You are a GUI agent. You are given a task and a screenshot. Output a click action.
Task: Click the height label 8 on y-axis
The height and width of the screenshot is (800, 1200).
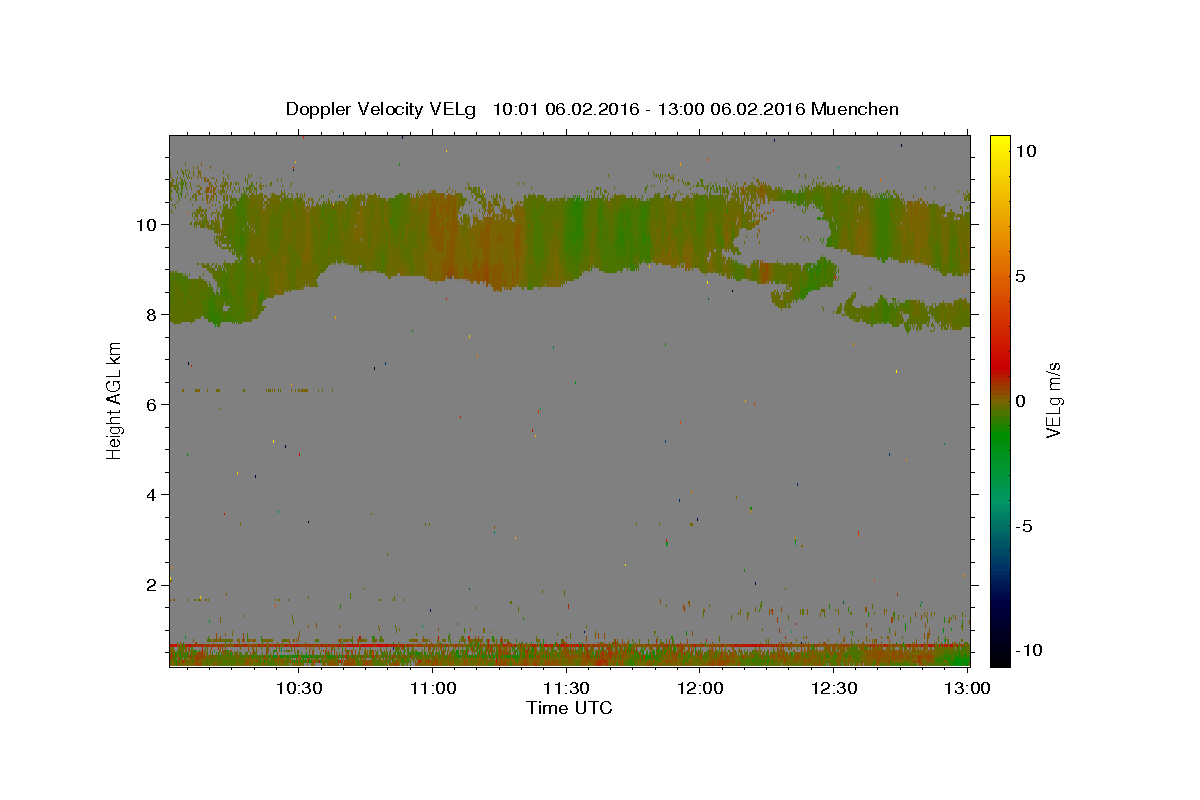point(150,314)
